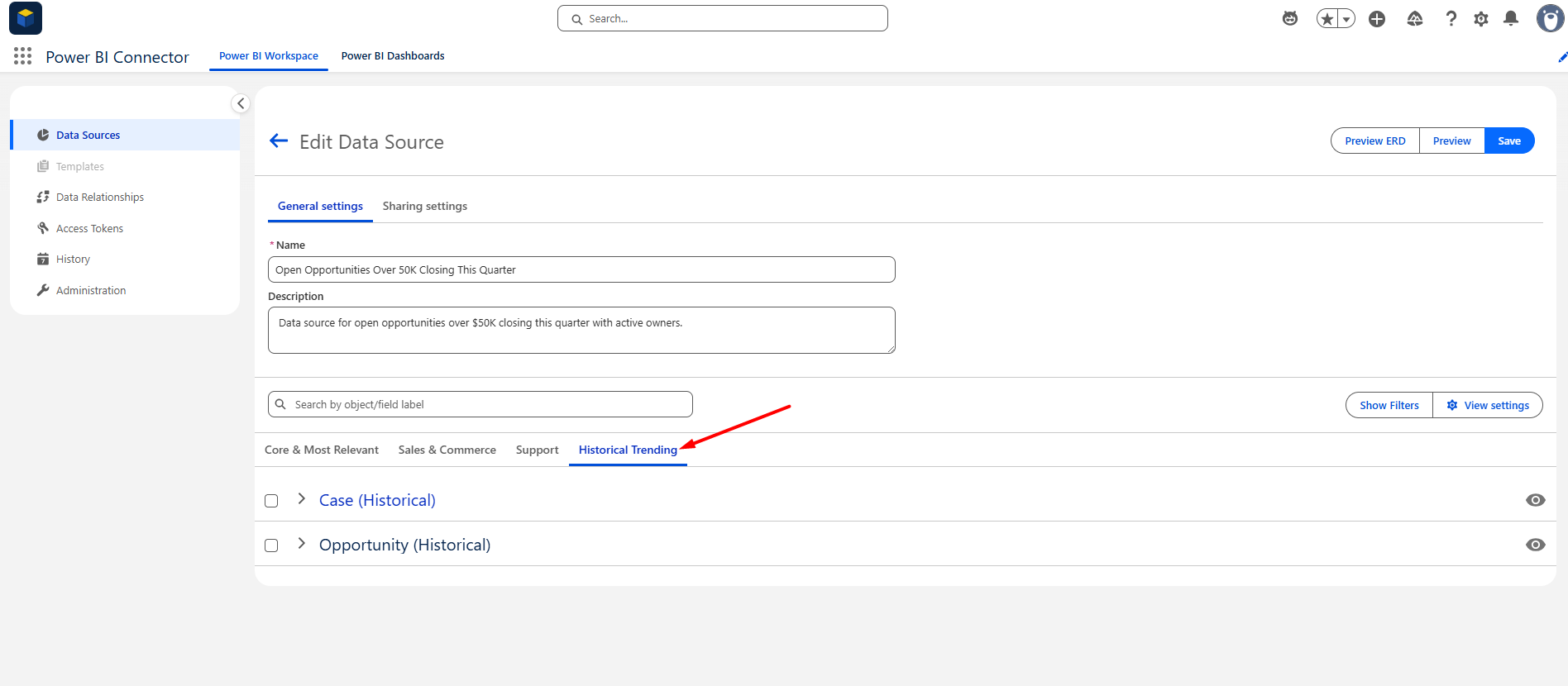Click the global create plus icon
The width and height of the screenshot is (1568, 686).
coord(1377,19)
